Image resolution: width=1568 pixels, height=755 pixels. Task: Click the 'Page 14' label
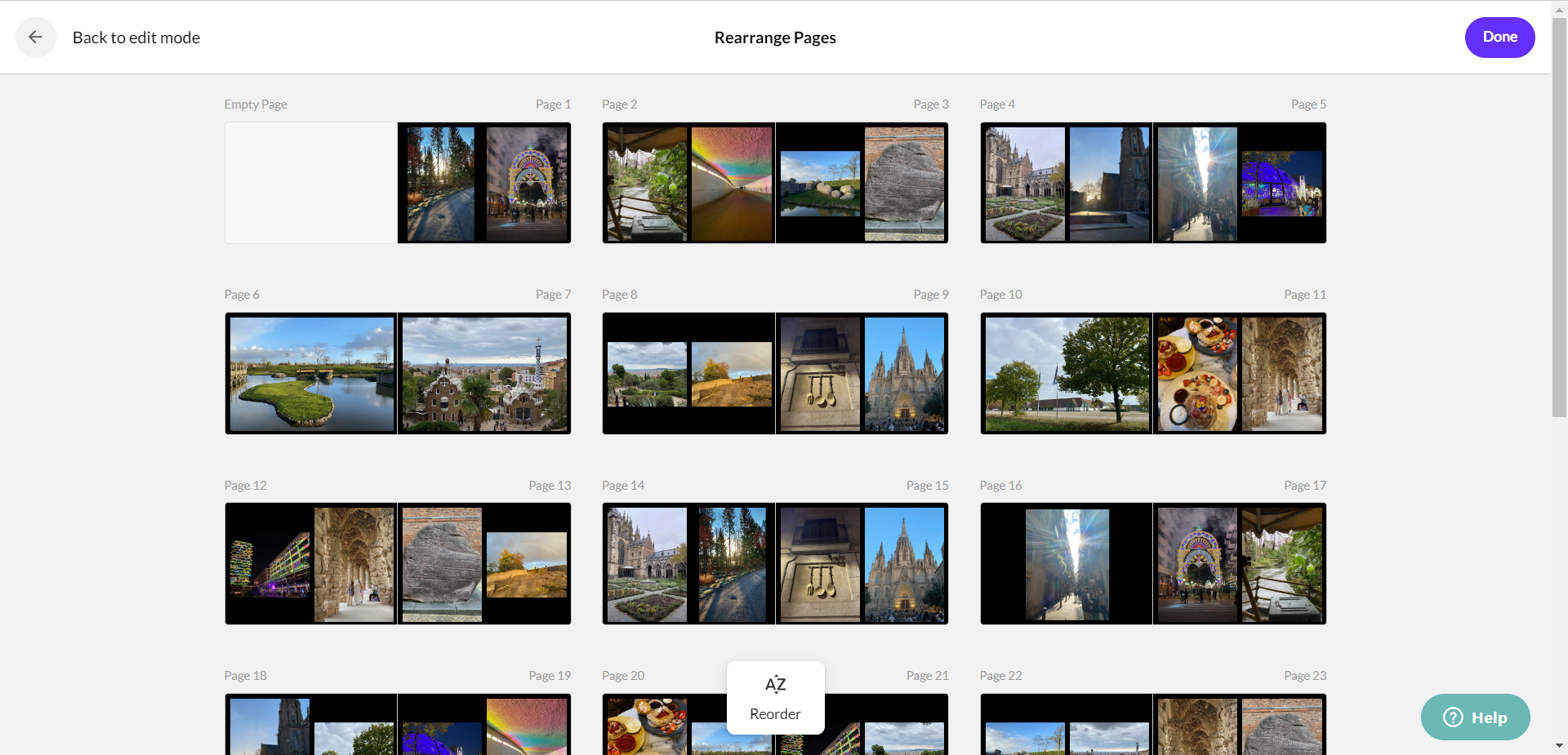click(623, 486)
